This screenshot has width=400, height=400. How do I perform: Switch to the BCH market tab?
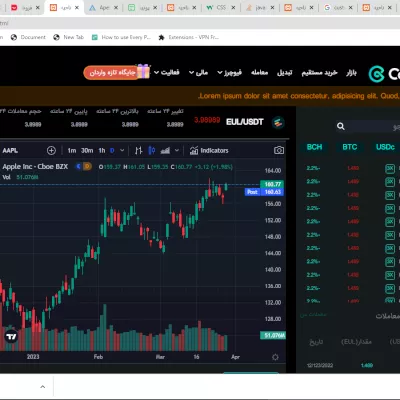[x=314, y=147]
